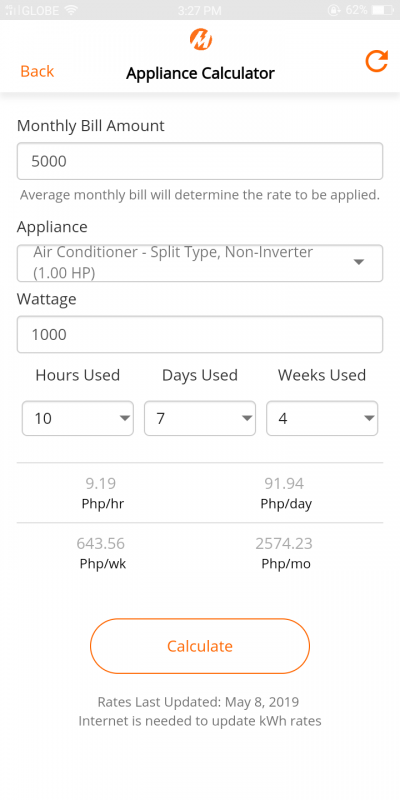Click the Appliance dropdown arrow
The width and height of the screenshot is (400, 800).
(359, 262)
